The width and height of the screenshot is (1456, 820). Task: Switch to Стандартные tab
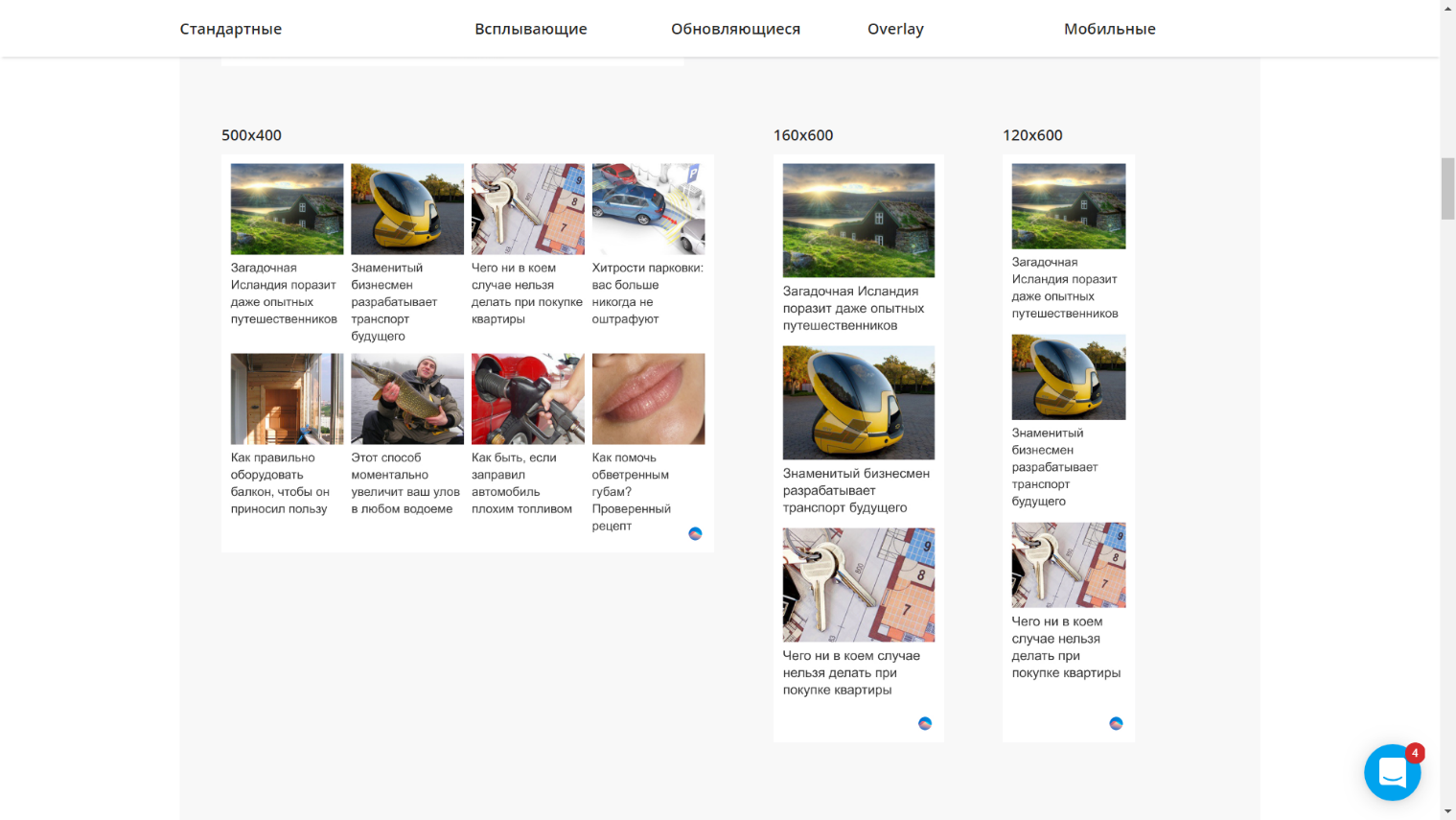tap(231, 29)
